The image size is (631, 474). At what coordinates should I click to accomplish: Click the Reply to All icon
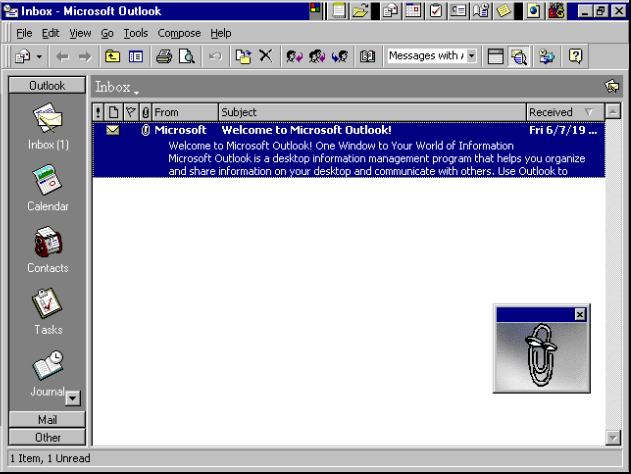tap(317, 56)
